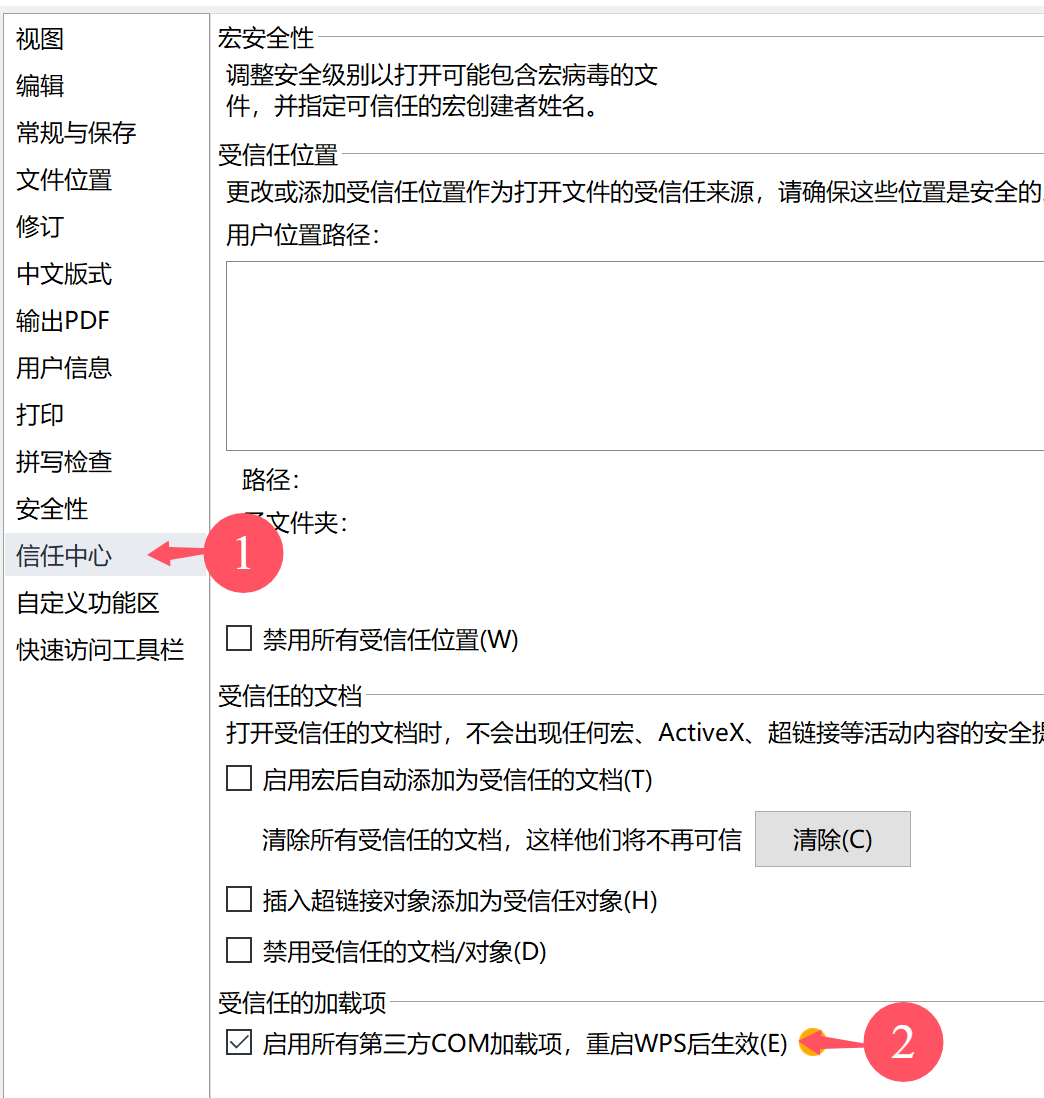This screenshot has height=1098, width=1044.
Task: Toggle 插入超链接对象添加为受信任对象 option
Action: tap(238, 900)
